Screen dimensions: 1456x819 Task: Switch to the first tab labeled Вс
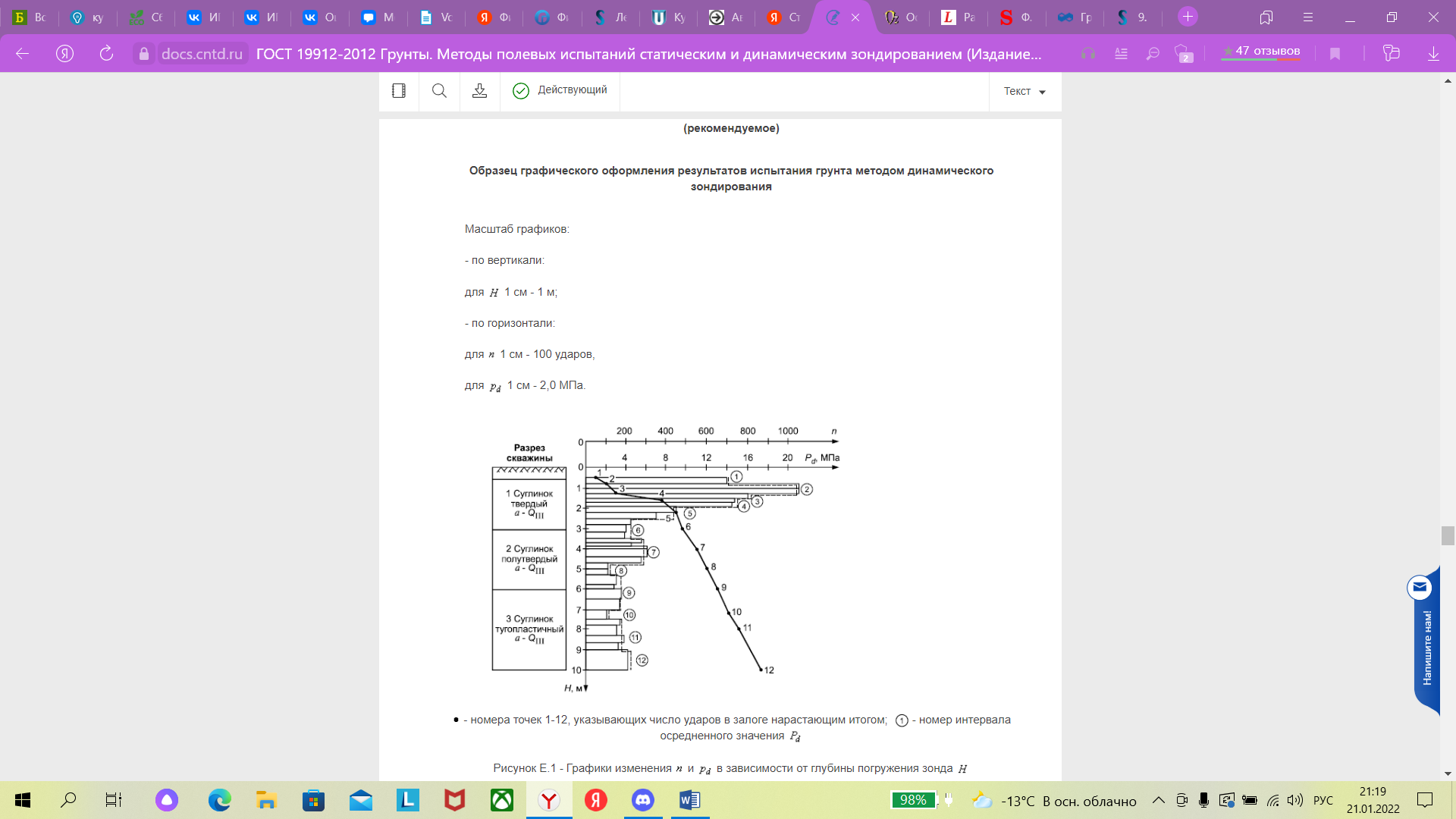[30, 17]
